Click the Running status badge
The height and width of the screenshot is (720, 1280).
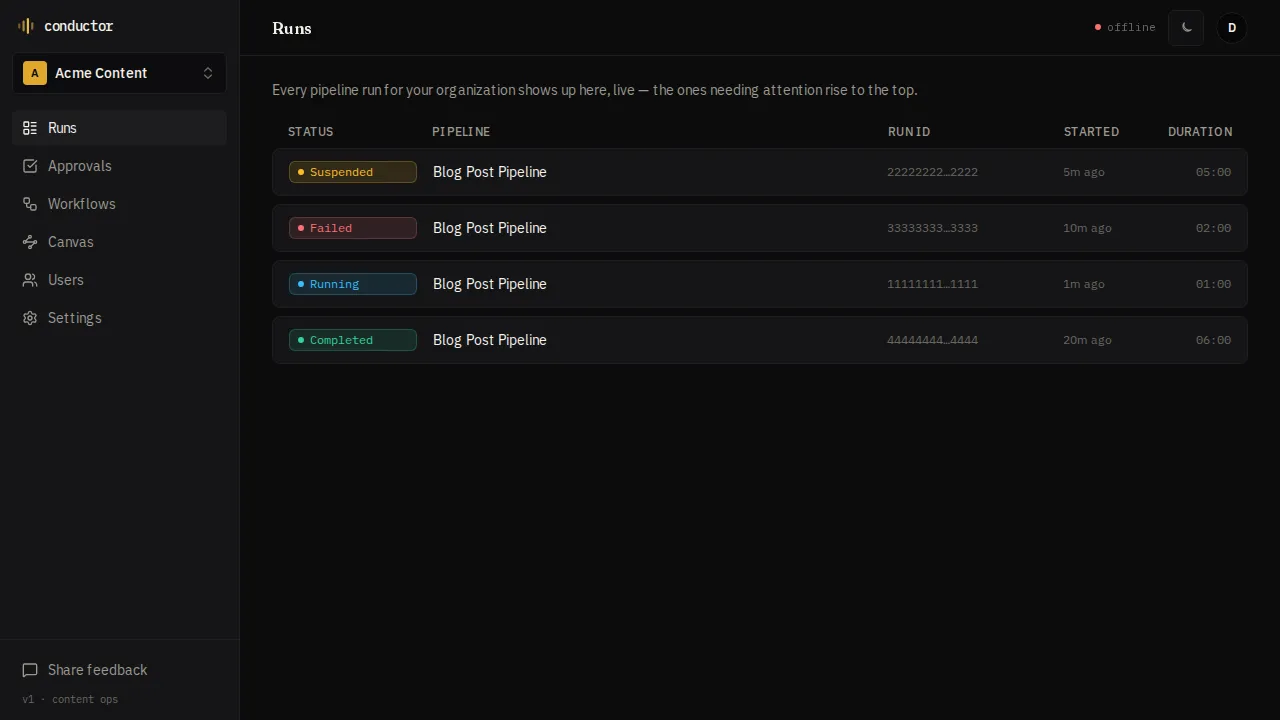(x=353, y=284)
